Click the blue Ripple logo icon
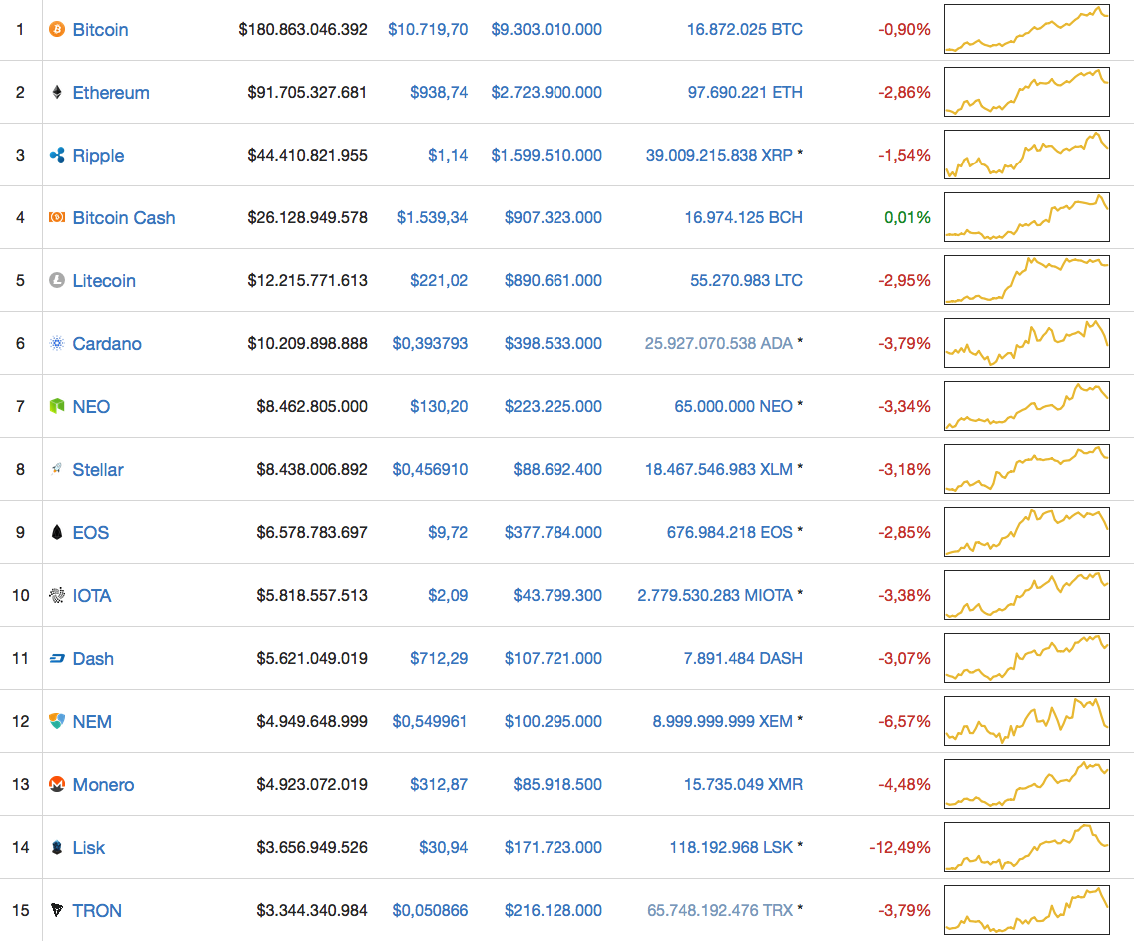The height and width of the screenshot is (941, 1137). [57, 155]
